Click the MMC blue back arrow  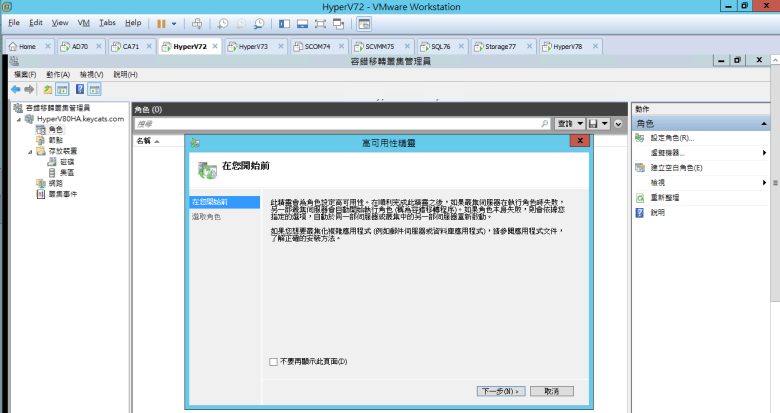(16, 89)
